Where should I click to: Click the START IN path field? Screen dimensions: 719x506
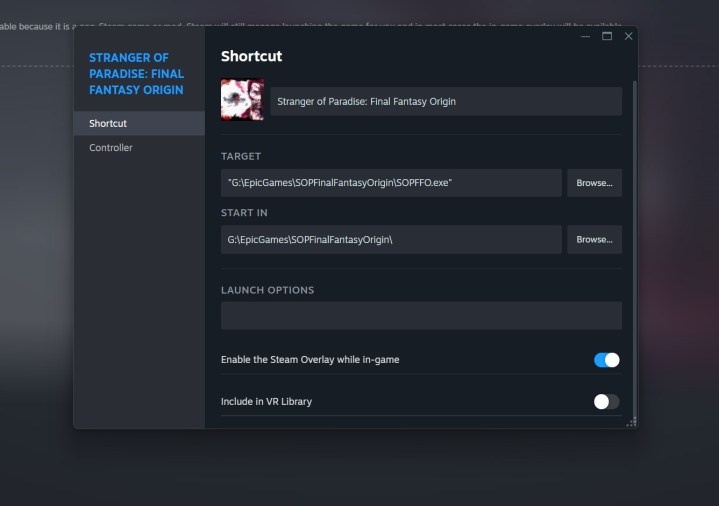point(391,239)
